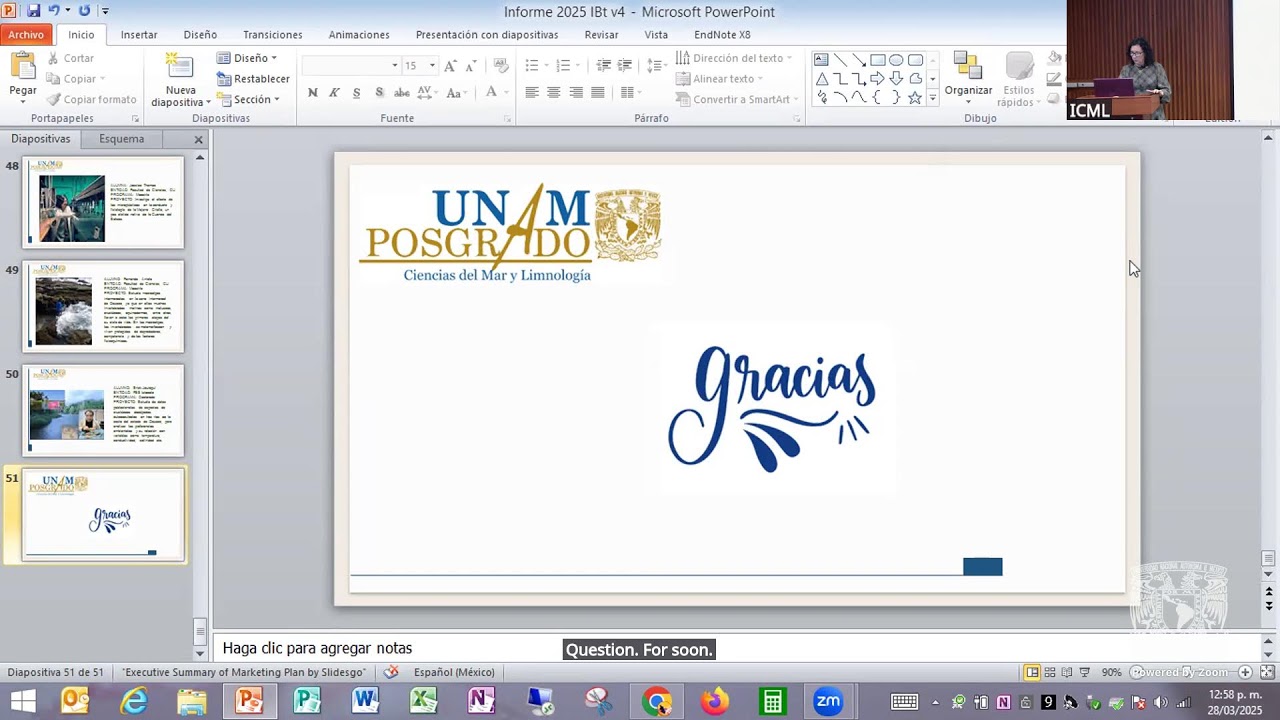Click Copiar formato brush button
Screen dimensions: 1280x720
(91, 99)
